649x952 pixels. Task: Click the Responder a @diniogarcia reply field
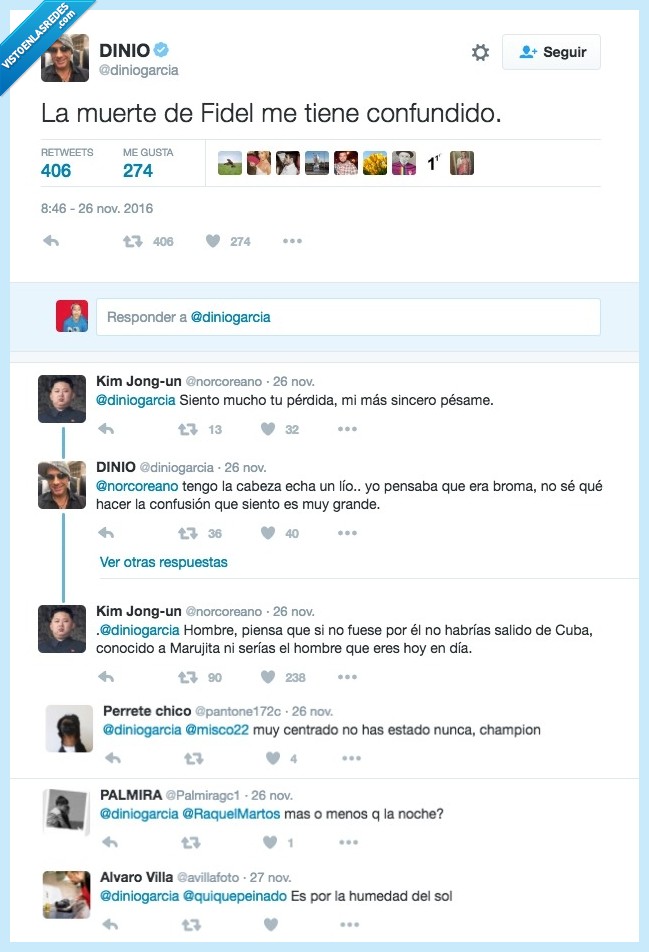[348, 317]
